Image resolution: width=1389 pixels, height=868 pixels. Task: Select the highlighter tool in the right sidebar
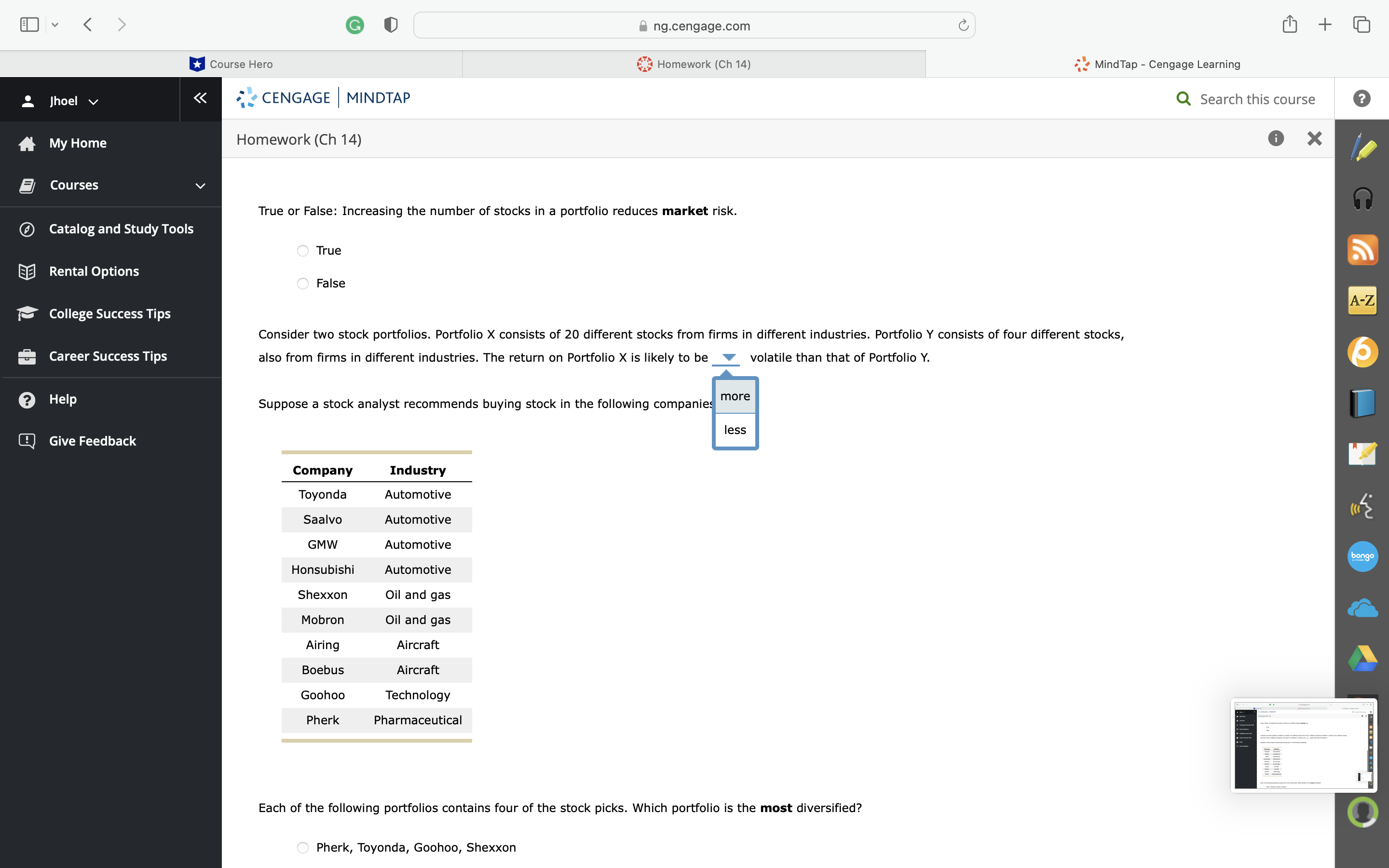1363,148
